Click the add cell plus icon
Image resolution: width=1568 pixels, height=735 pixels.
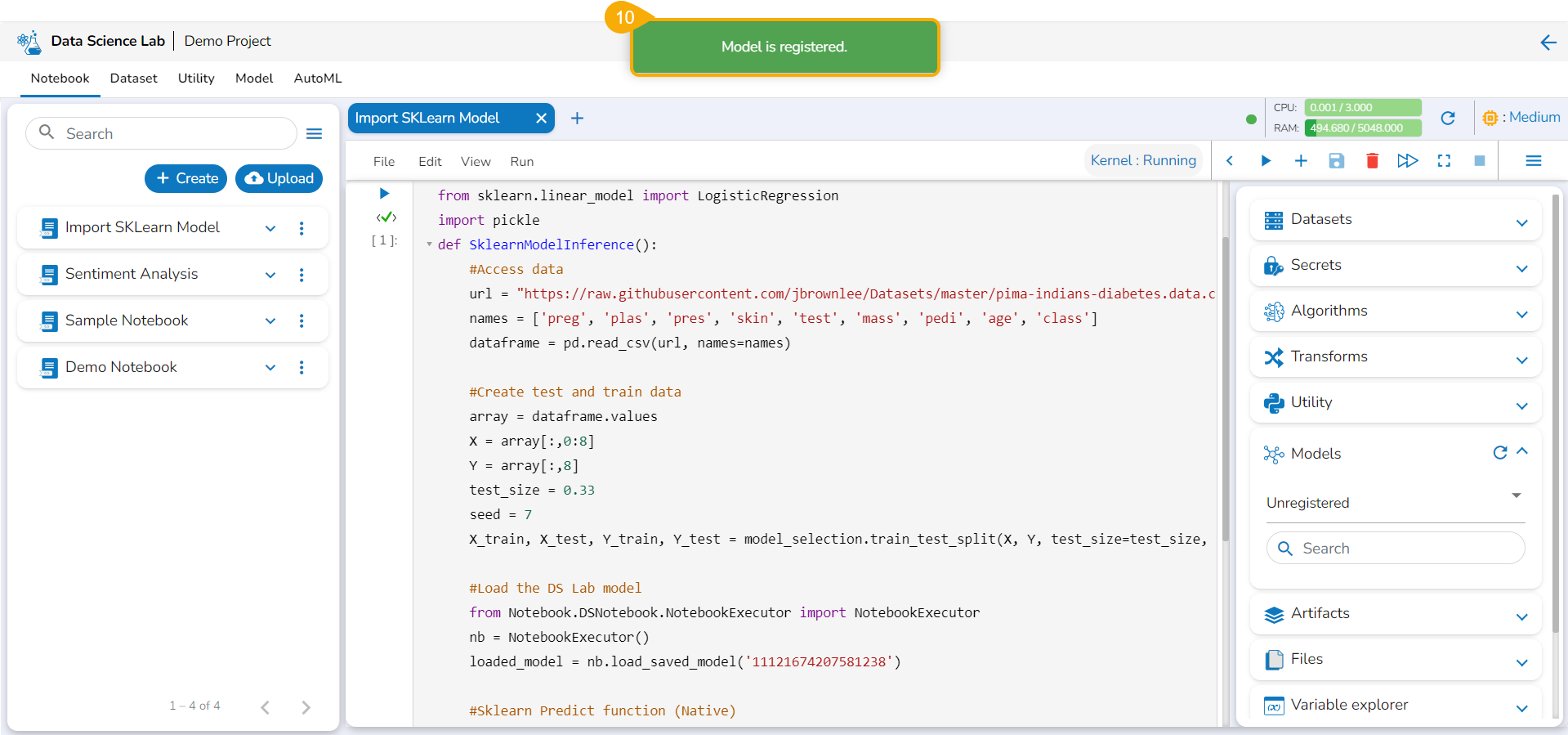click(1301, 161)
